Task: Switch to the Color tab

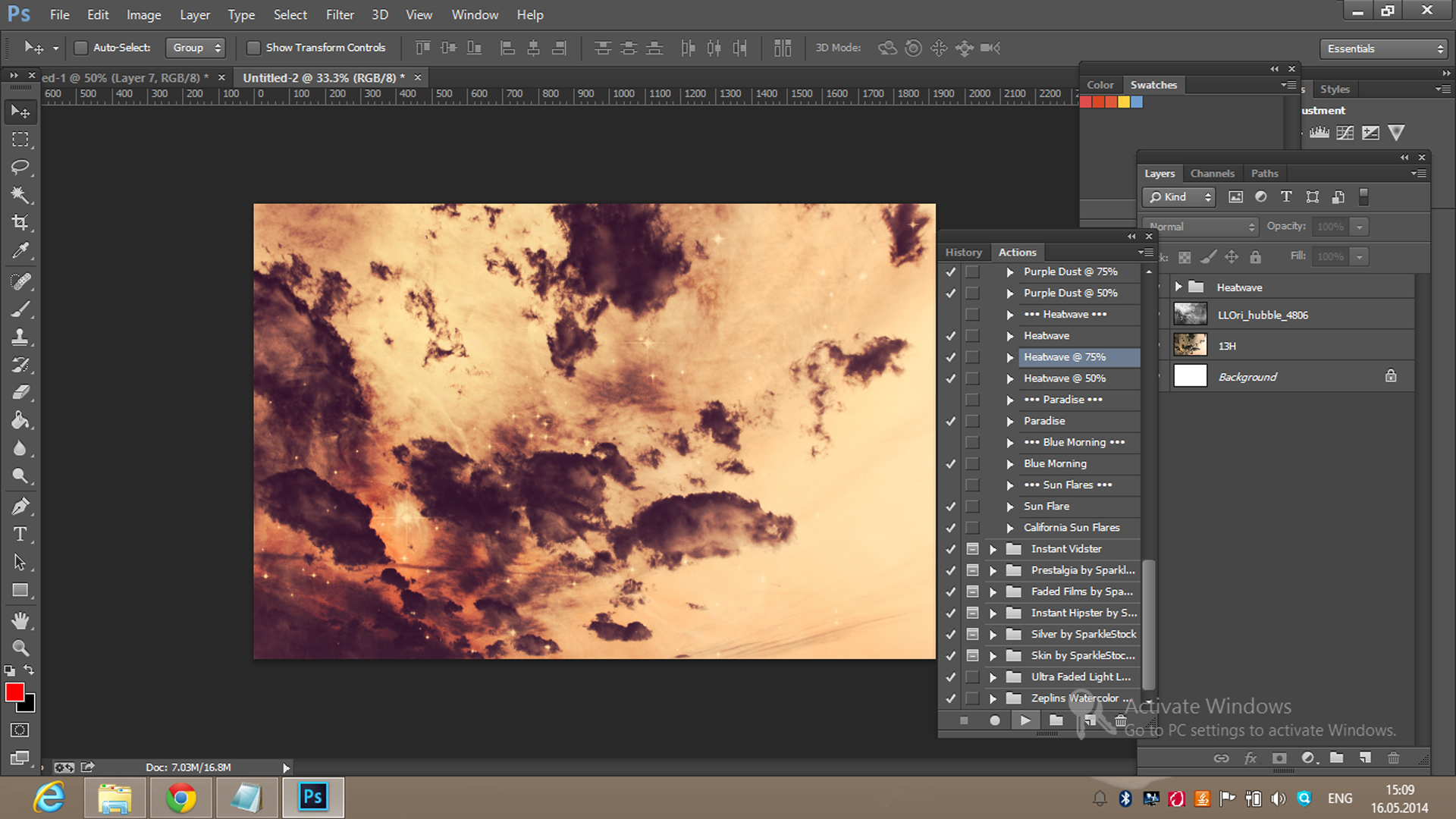Action: (1100, 85)
